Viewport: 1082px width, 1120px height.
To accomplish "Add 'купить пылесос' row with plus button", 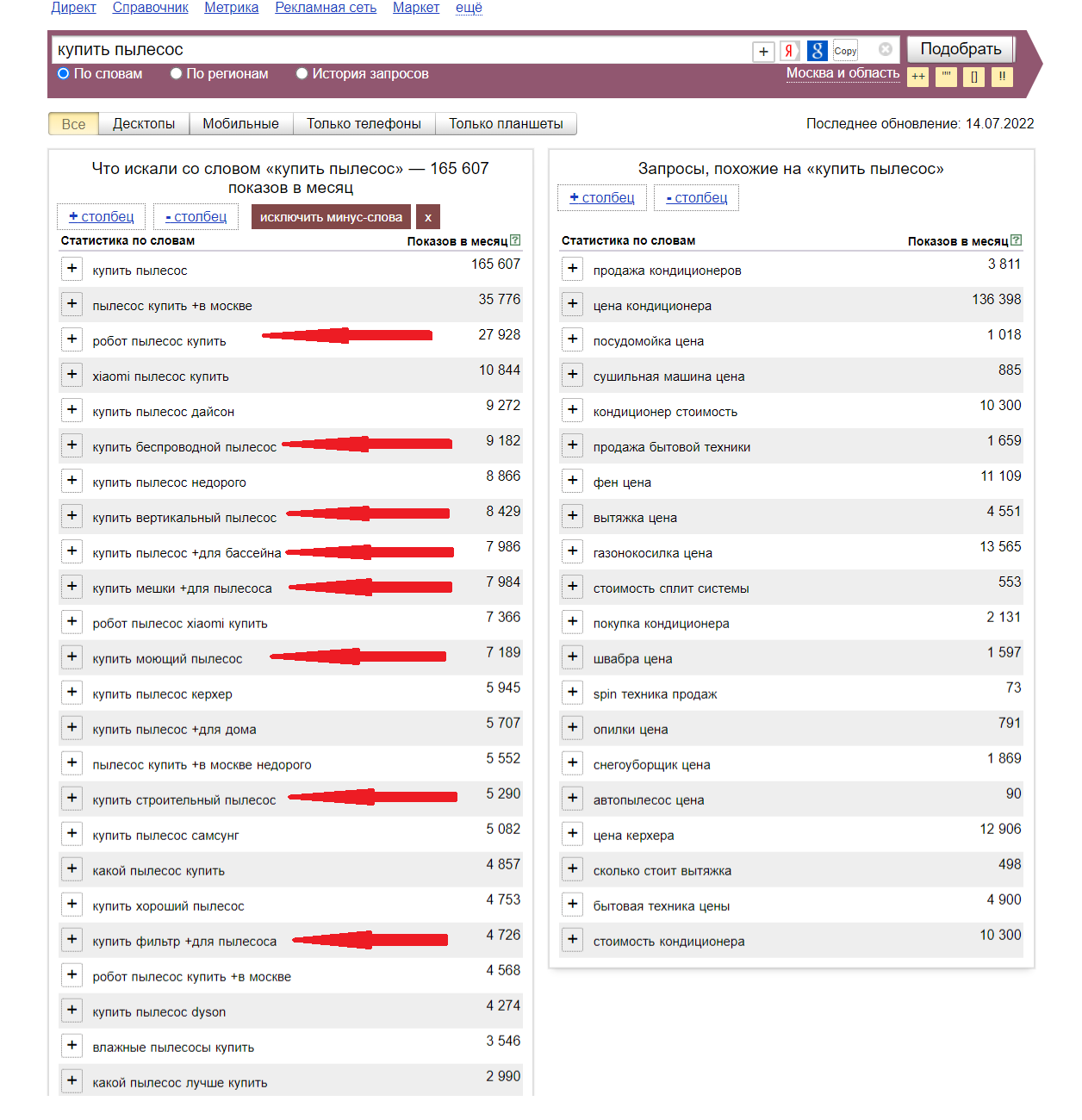I will pyautogui.click(x=72, y=269).
